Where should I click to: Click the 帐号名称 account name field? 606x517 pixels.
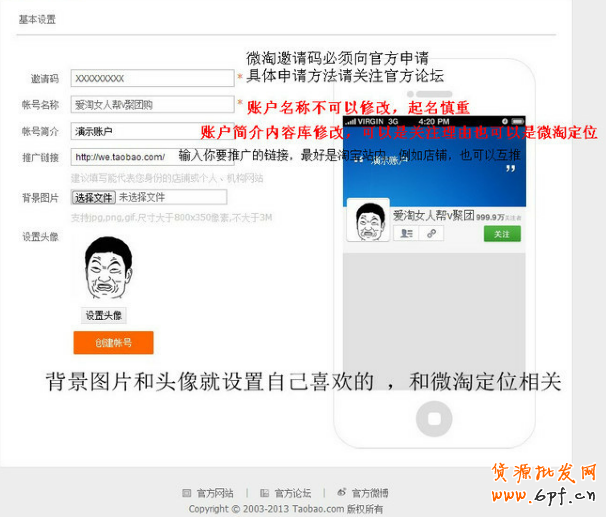(152, 104)
